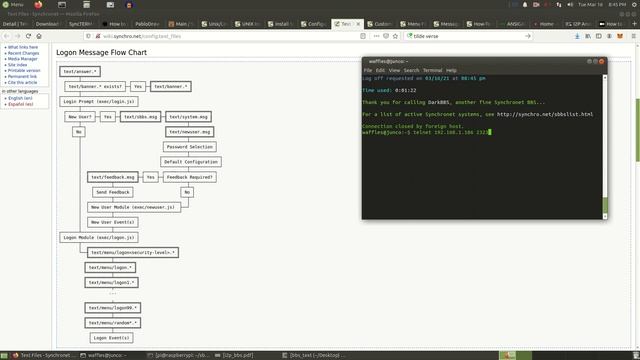Image resolution: width=640 pixels, height=360 pixels.
Task: Click the synchro.net sbbslist URL in terminal
Action: pos(545,114)
